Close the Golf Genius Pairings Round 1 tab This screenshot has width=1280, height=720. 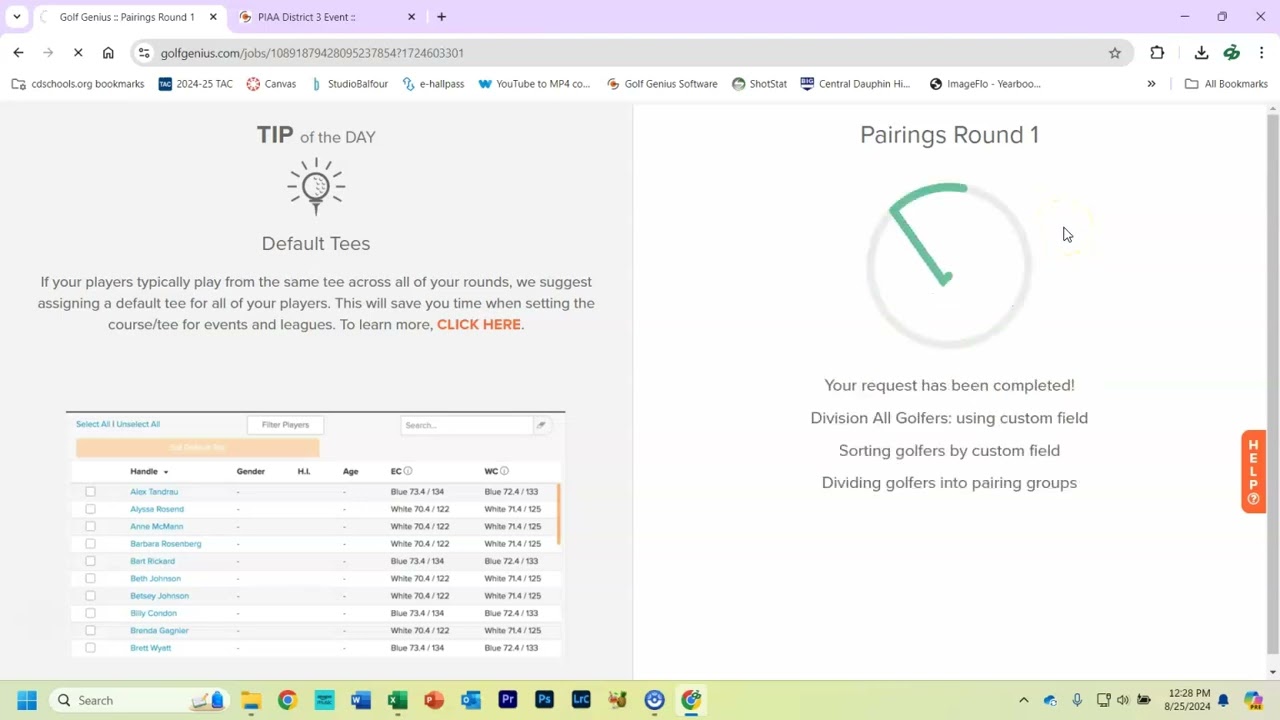(x=213, y=17)
